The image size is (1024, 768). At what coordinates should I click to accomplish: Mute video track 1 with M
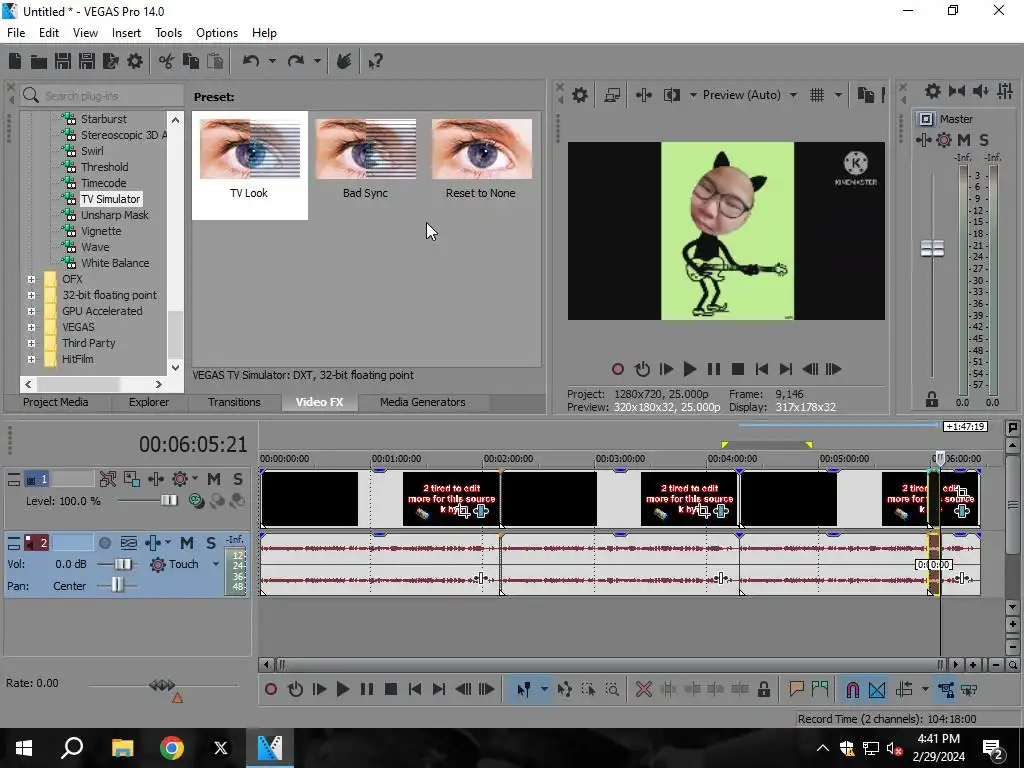pyautogui.click(x=214, y=479)
